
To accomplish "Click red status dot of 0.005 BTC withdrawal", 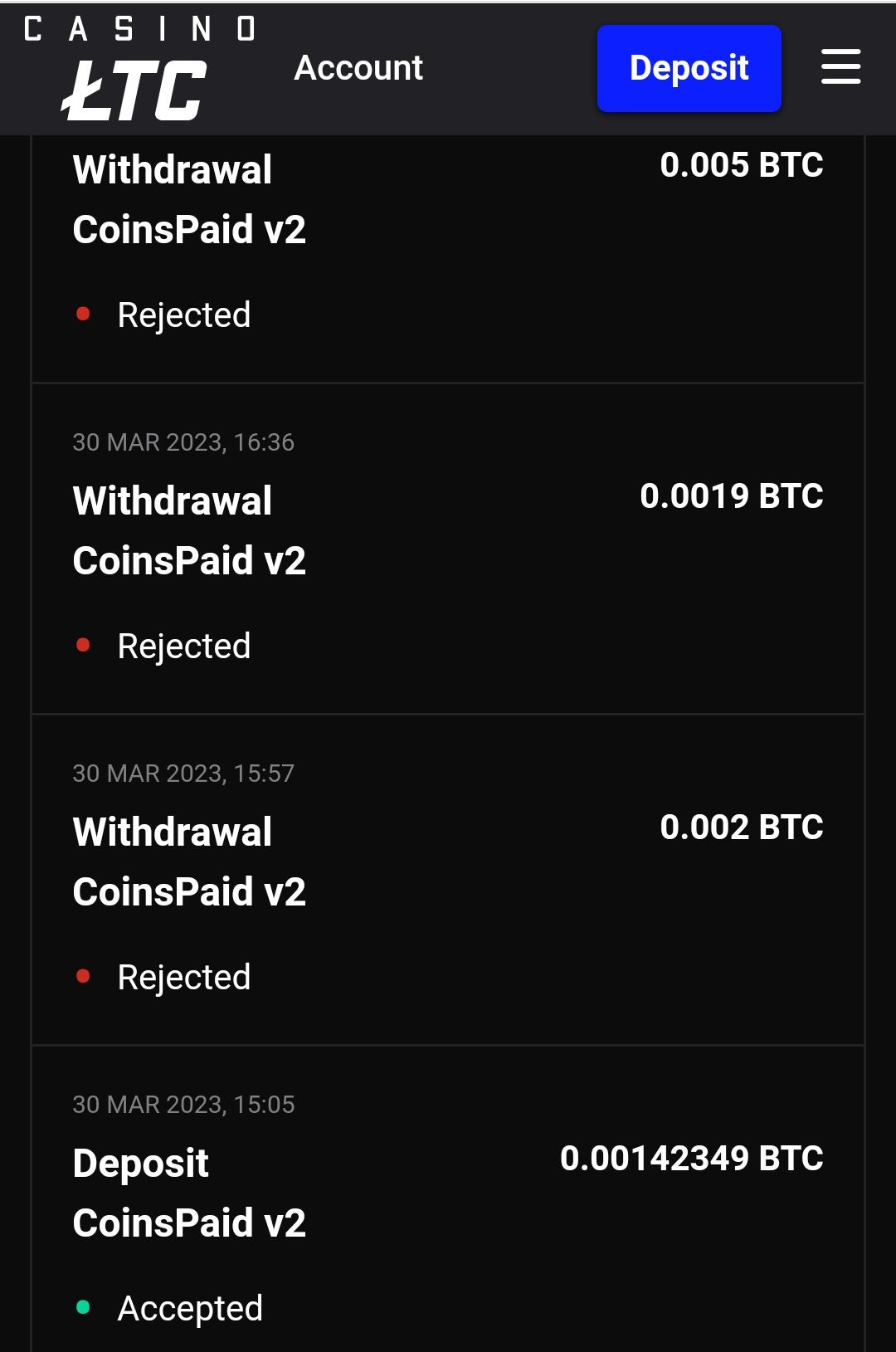I will pos(83,315).
